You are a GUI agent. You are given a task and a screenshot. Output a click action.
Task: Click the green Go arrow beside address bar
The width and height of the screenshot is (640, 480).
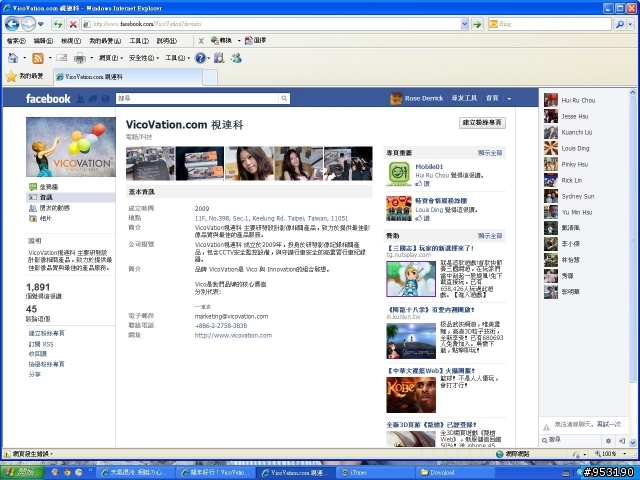point(477,24)
